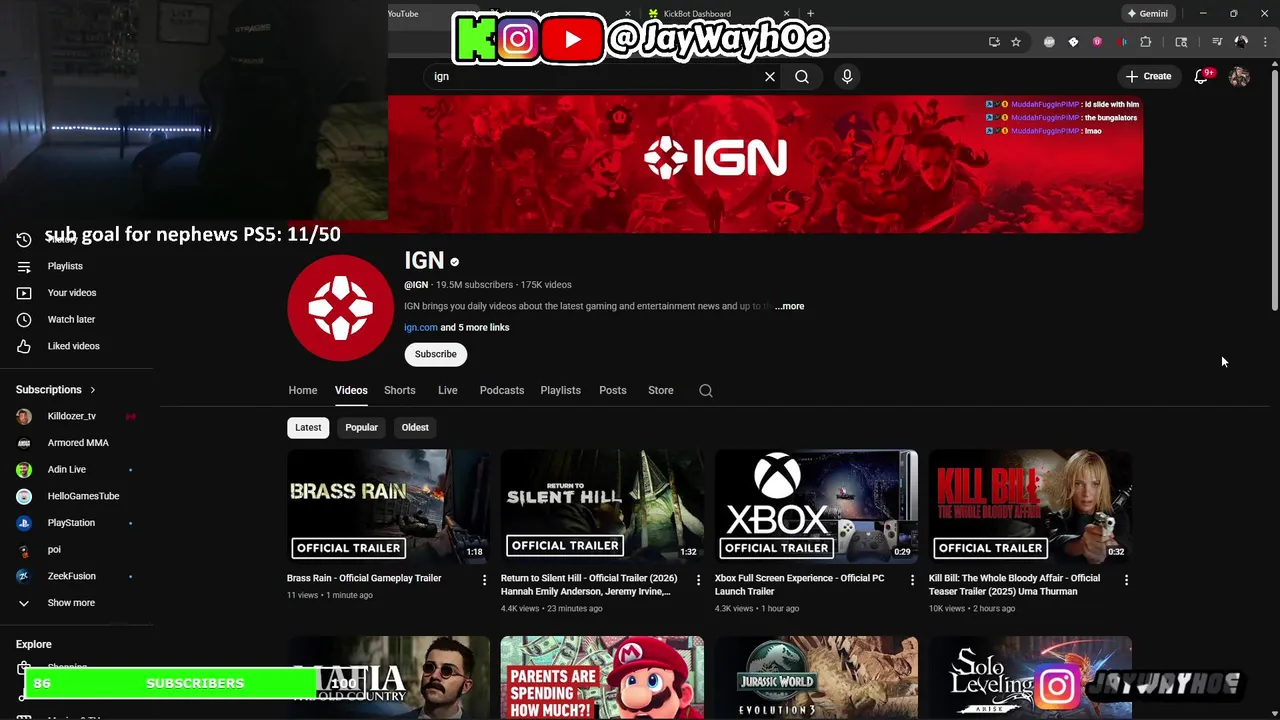Open the notifications bell
The height and width of the screenshot is (720, 1280).
pyautogui.click(x=1202, y=76)
